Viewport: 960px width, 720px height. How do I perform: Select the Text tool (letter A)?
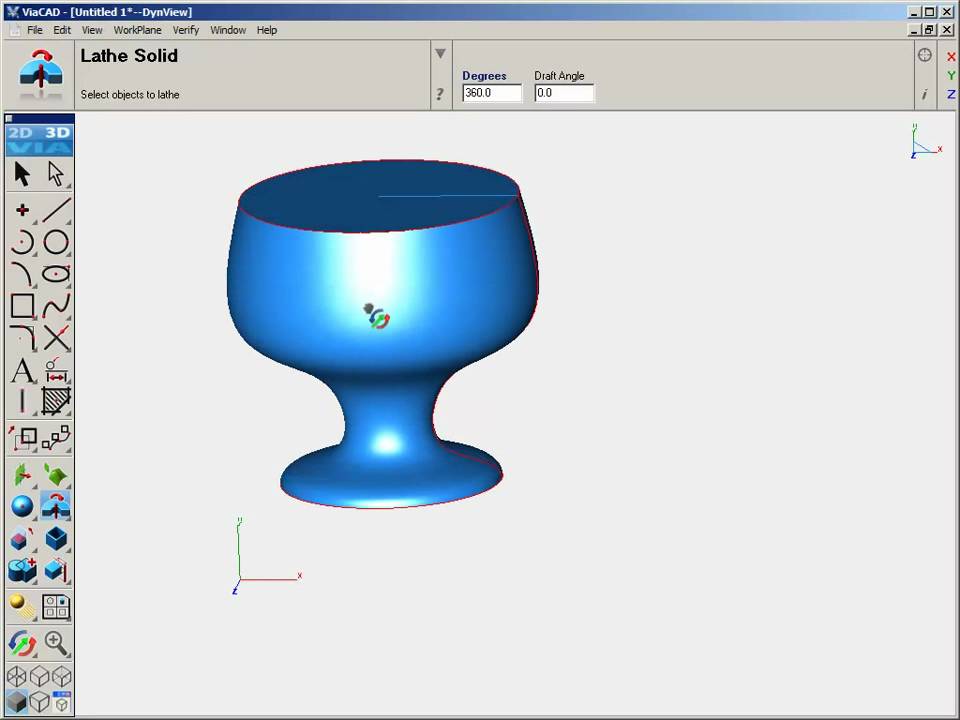pos(23,370)
